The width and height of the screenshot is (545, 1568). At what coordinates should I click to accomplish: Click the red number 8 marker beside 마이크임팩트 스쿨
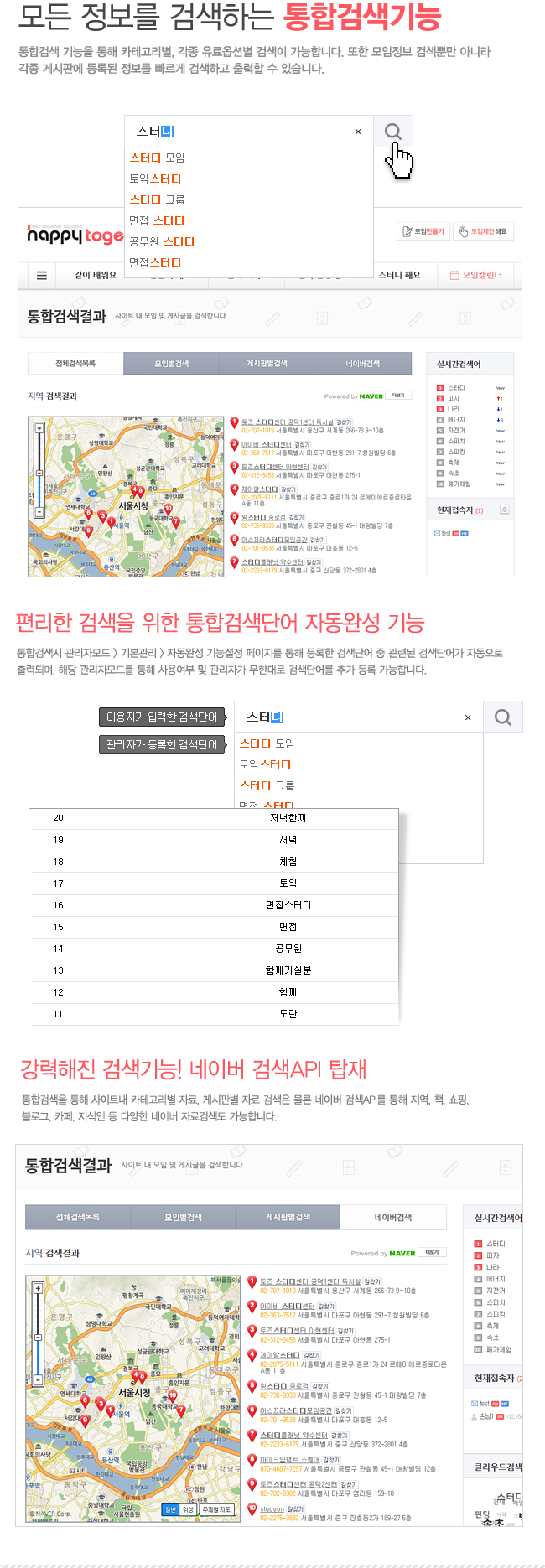click(252, 1461)
